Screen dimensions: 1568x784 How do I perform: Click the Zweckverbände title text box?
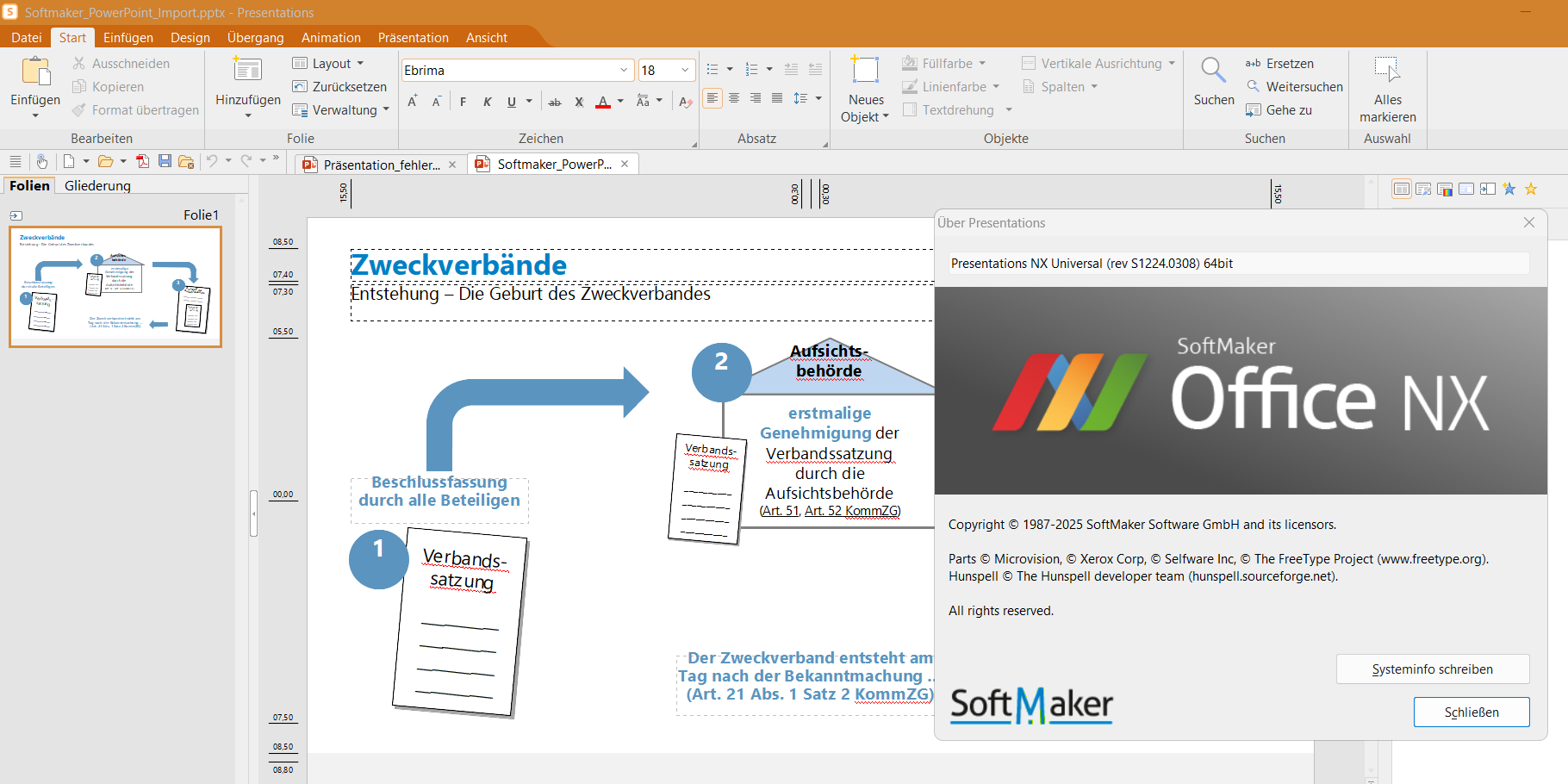[x=641, y=265]
